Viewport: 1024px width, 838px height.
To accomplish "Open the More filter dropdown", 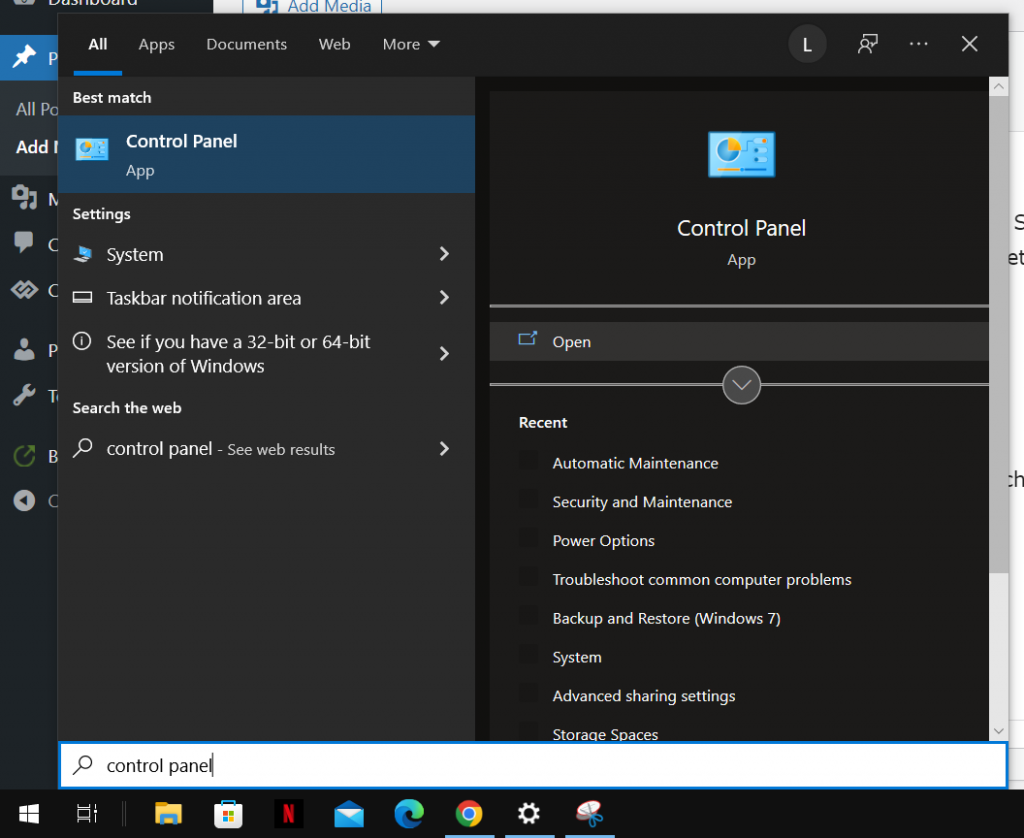I will [411, 44].
